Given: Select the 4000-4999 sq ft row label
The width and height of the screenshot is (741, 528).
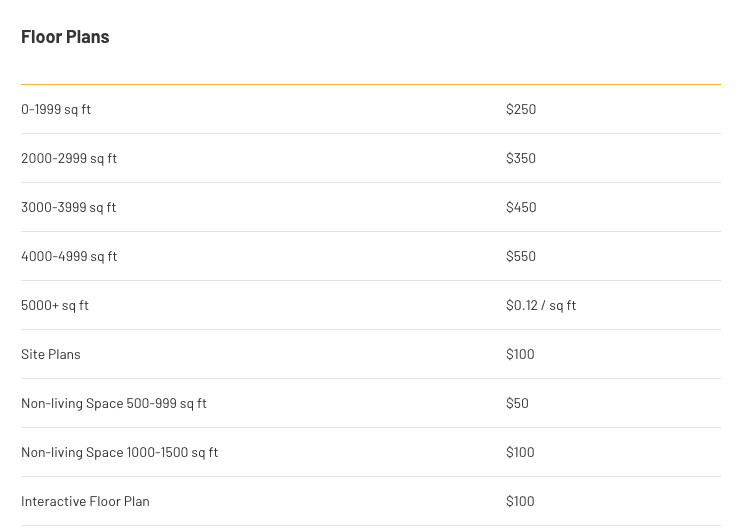Looking at the screenshot, I should click(69, 256).
